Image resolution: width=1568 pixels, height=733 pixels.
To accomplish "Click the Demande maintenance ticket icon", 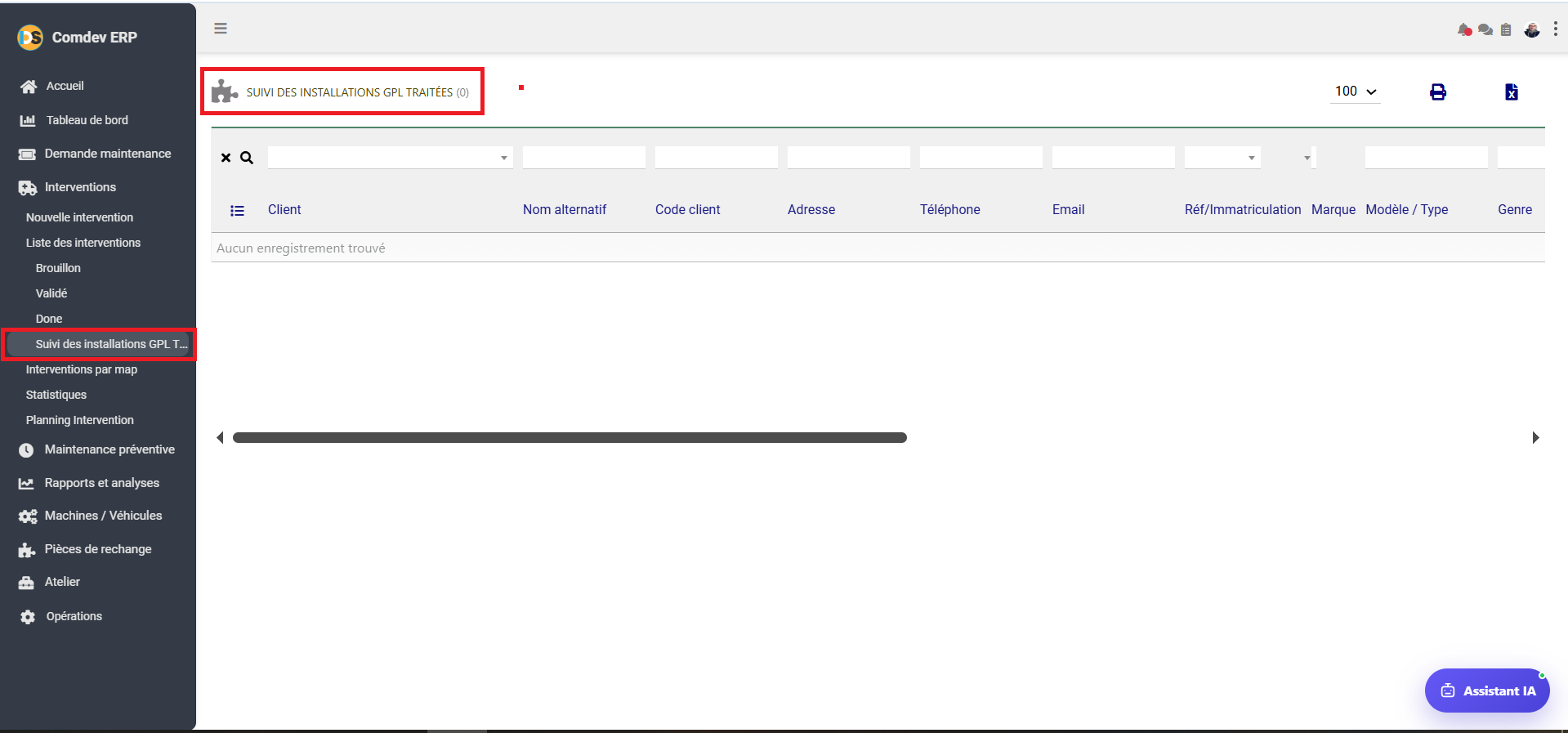I will (x=27, y=154).
